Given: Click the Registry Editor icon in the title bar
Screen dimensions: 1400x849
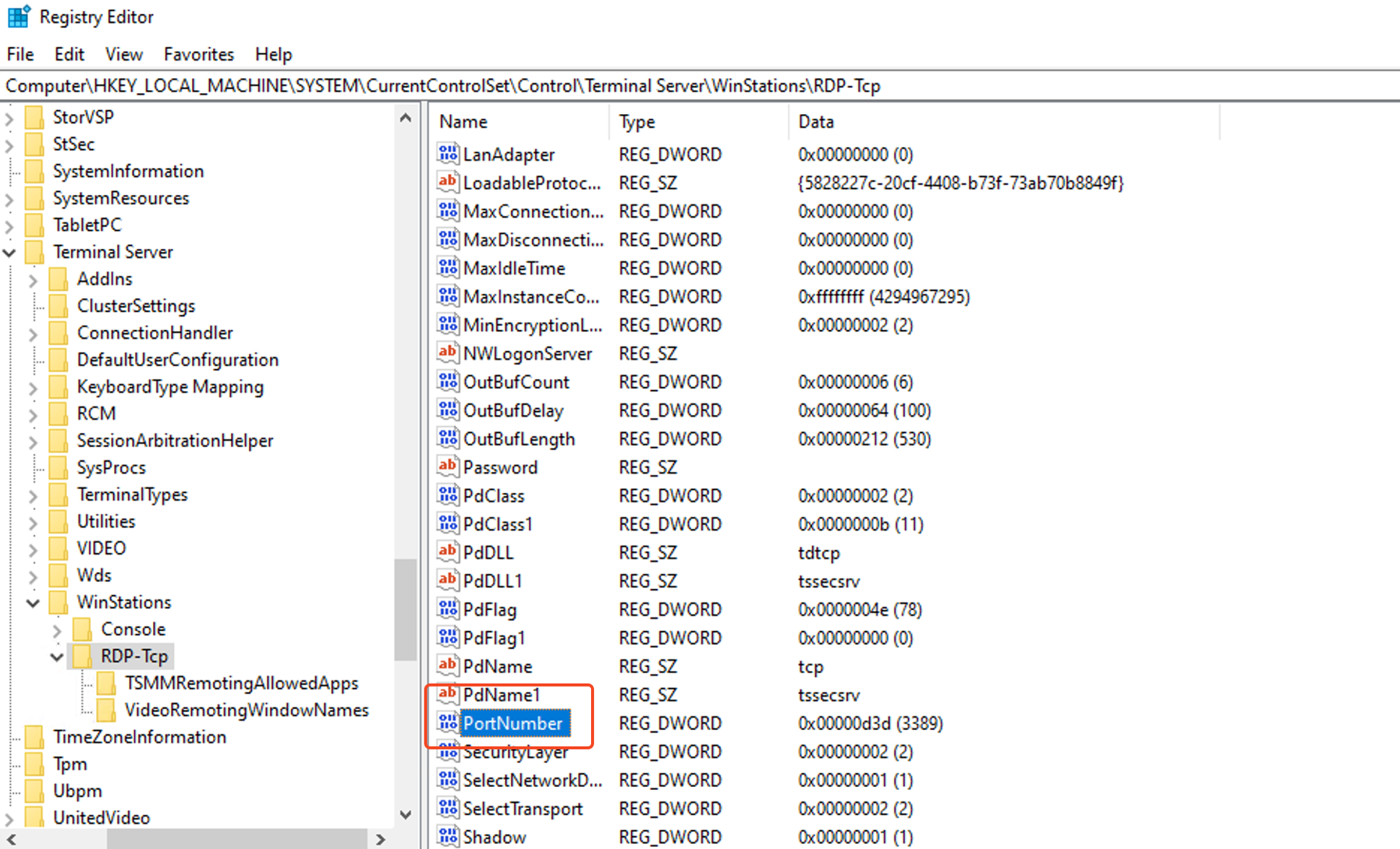Looking at the screenshot, I should [x=19, y=16].
